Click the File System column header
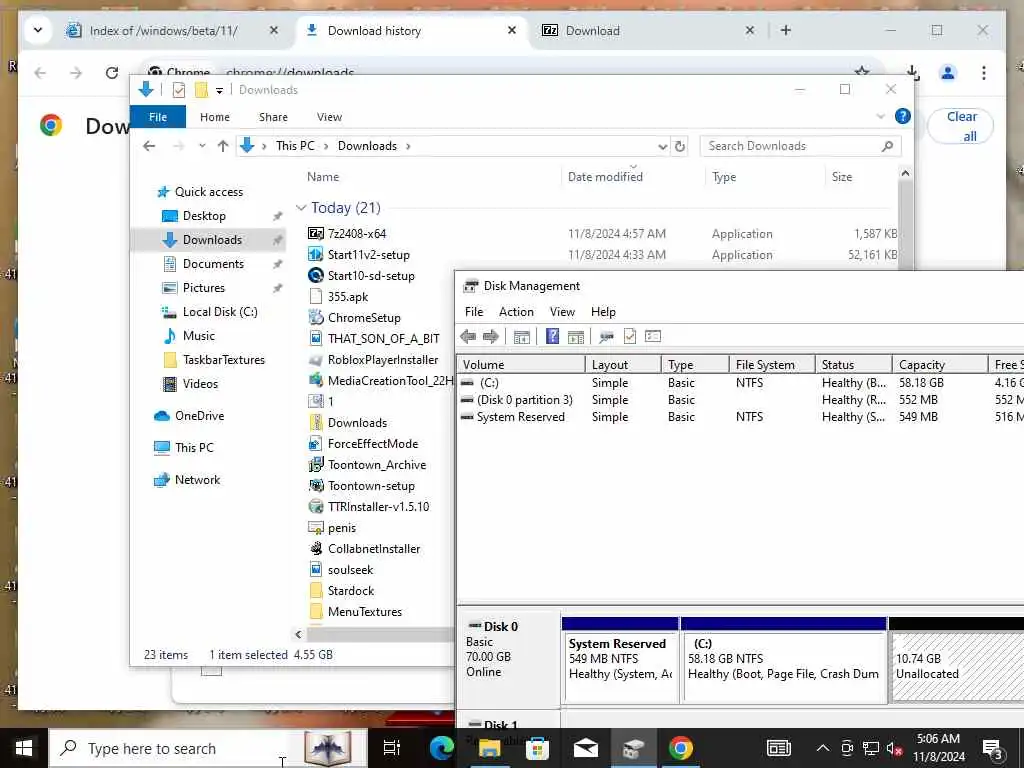The image size is (1024, 768). (772, 364)
